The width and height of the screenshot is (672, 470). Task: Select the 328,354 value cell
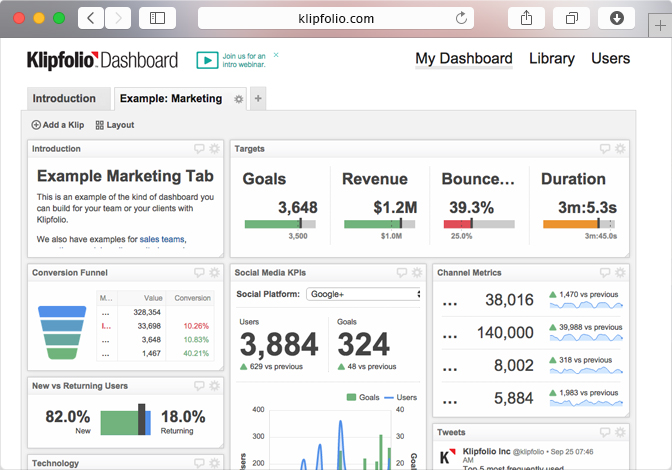coord(147,312)
